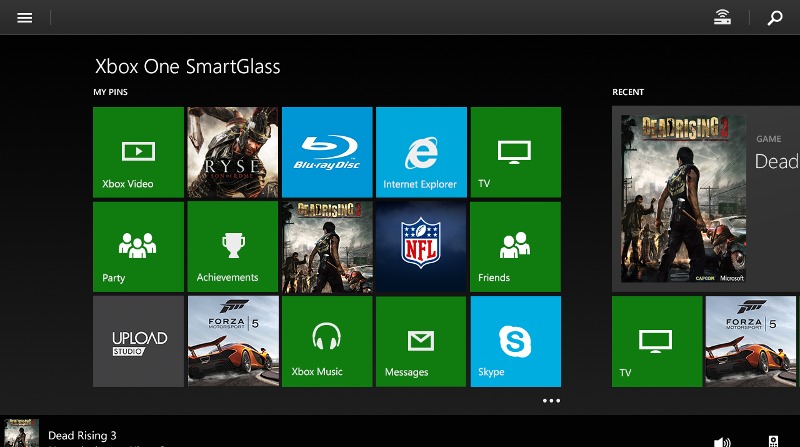
Task: Select the Dead Rising 3 now-playing thumbnail
Action: tap(21, 433)
